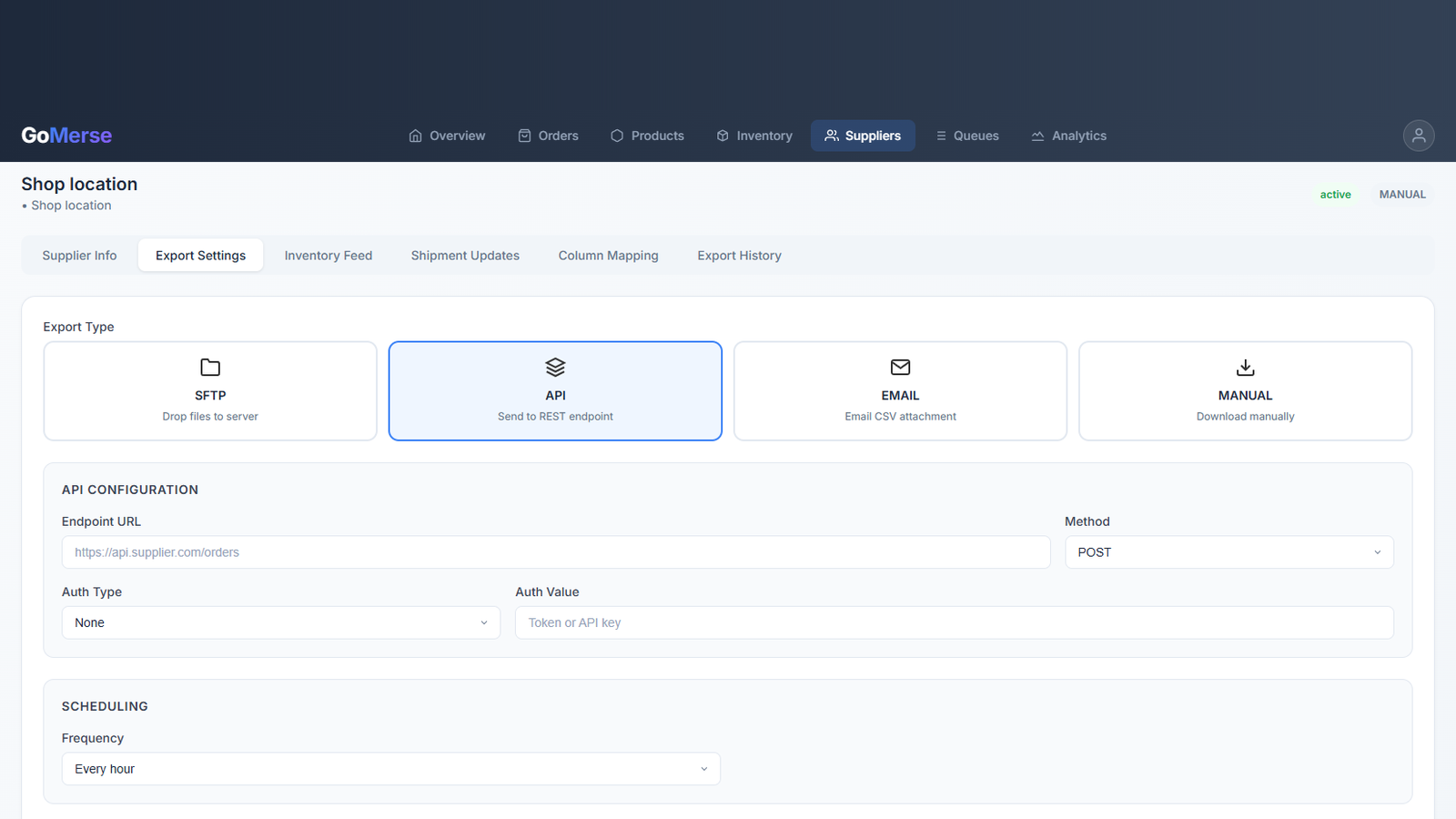The image size is (1456, 819).
Task: Select Suppliers in the navigation bar
Action: click(x=863, y=136)
